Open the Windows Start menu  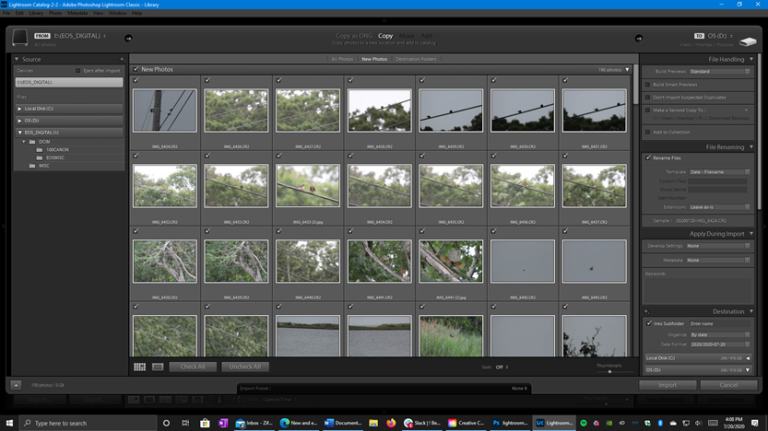[x=9, y=423]
